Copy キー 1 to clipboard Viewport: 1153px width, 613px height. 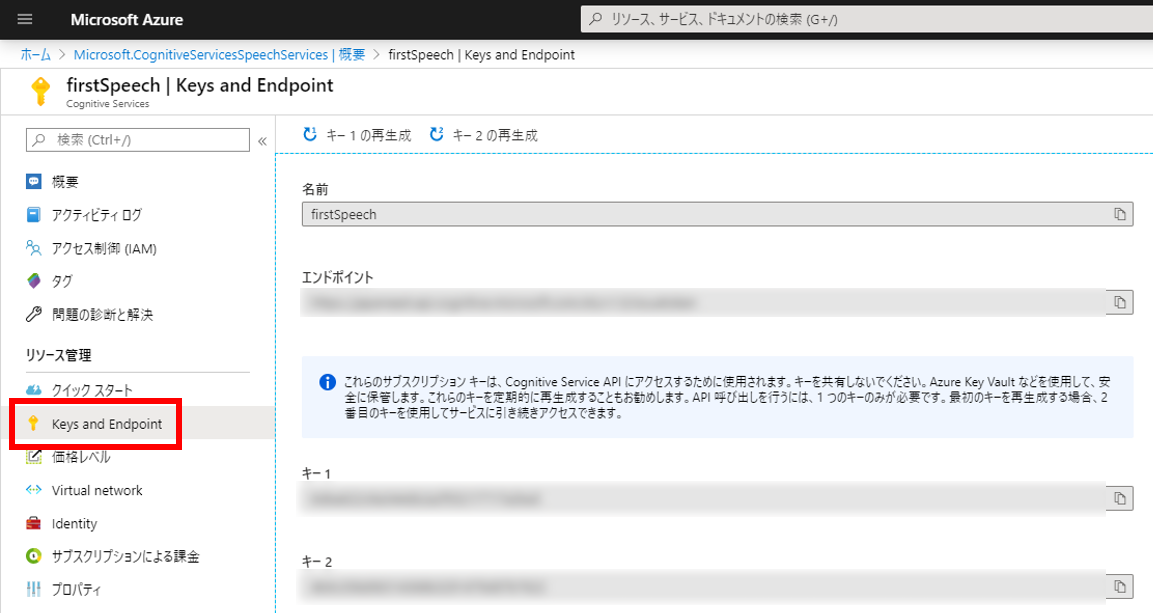pos(1120,498)
